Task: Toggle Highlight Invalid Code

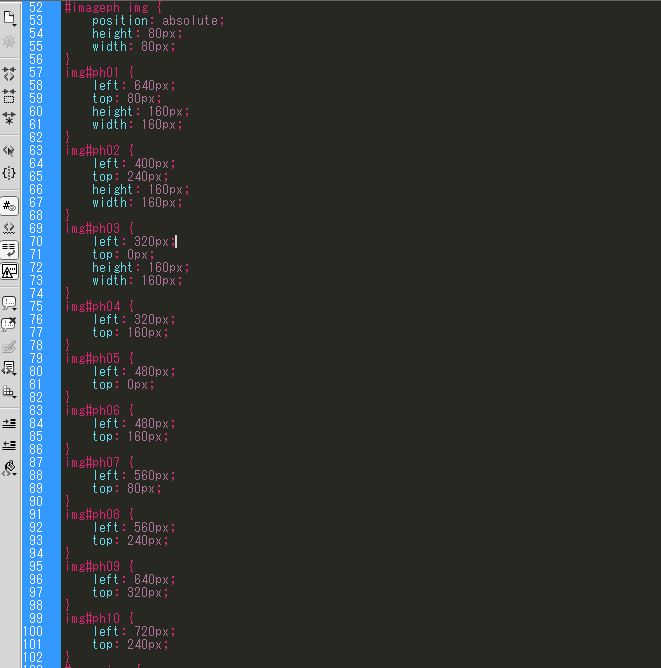Action: click(x=9, y=229)
